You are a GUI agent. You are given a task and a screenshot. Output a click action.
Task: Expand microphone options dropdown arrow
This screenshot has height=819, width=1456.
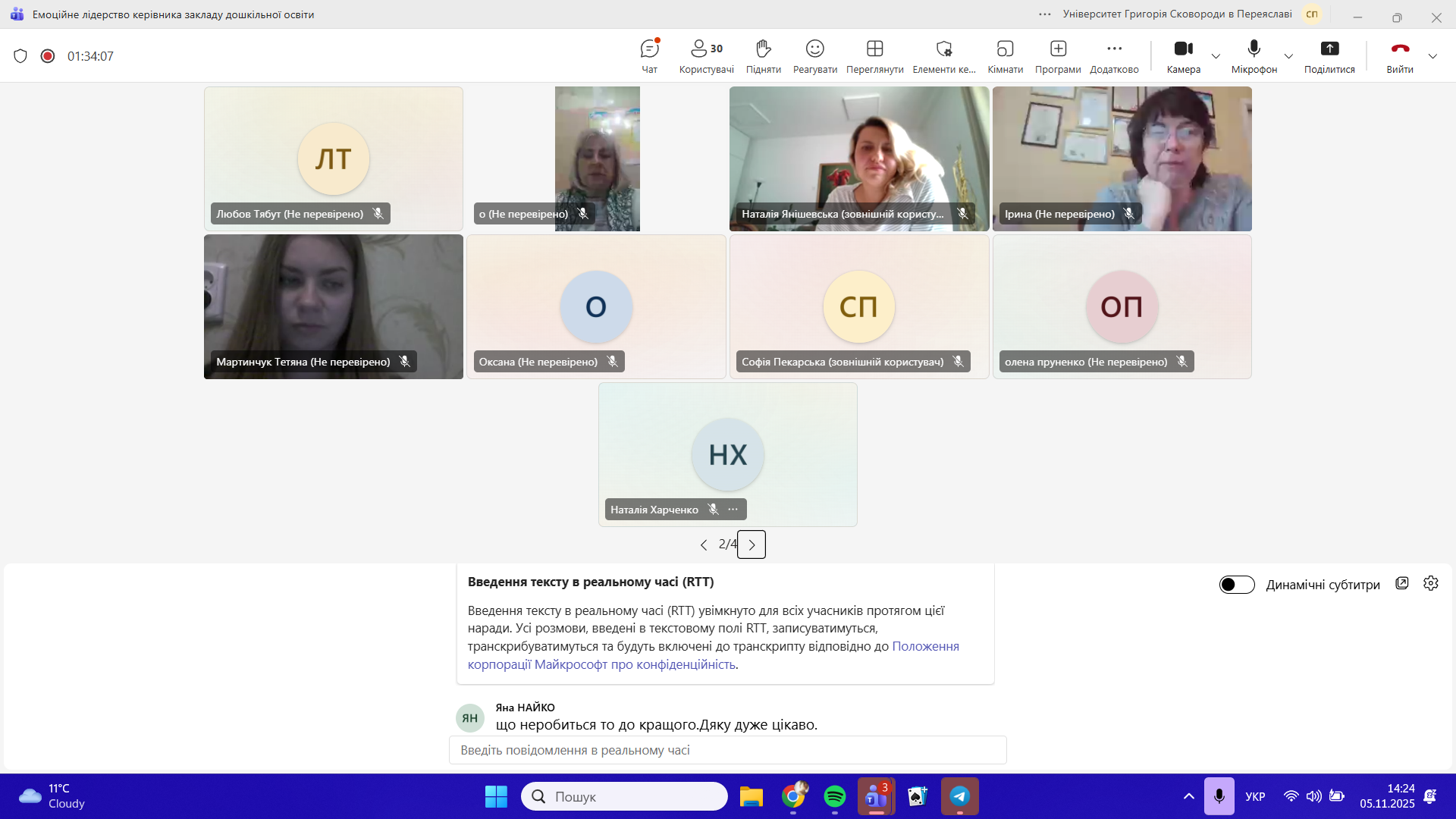click(x=1288, y=56)
